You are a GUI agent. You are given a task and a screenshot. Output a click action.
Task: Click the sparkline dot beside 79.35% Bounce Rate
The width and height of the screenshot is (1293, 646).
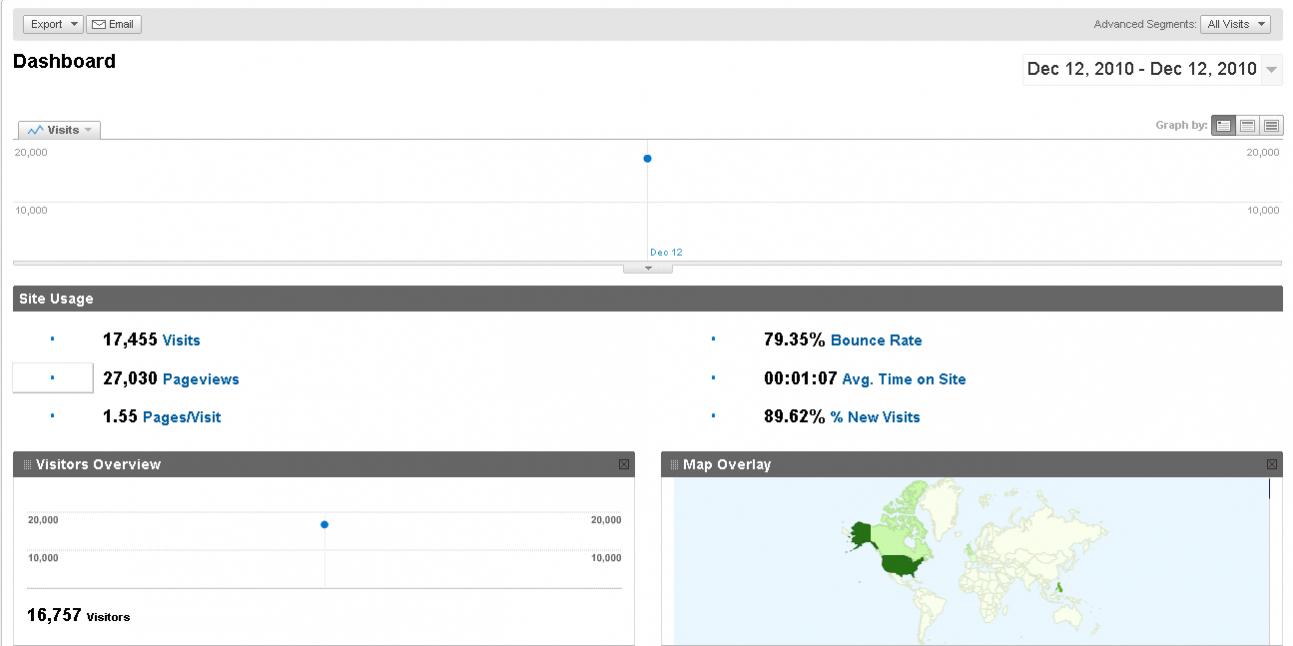point(713,340)
